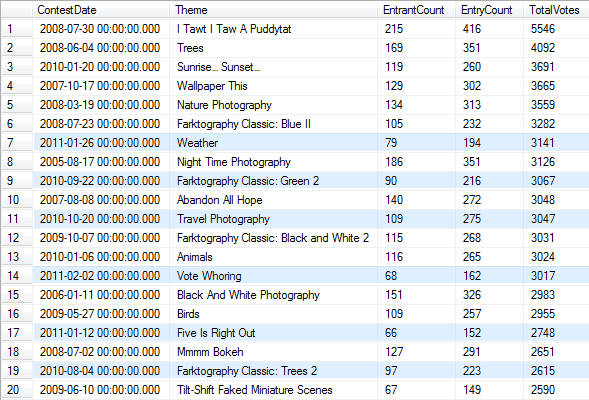Click the ContestDate column header
This screenshot has width=589, height=400.
(x=101, y=10)
